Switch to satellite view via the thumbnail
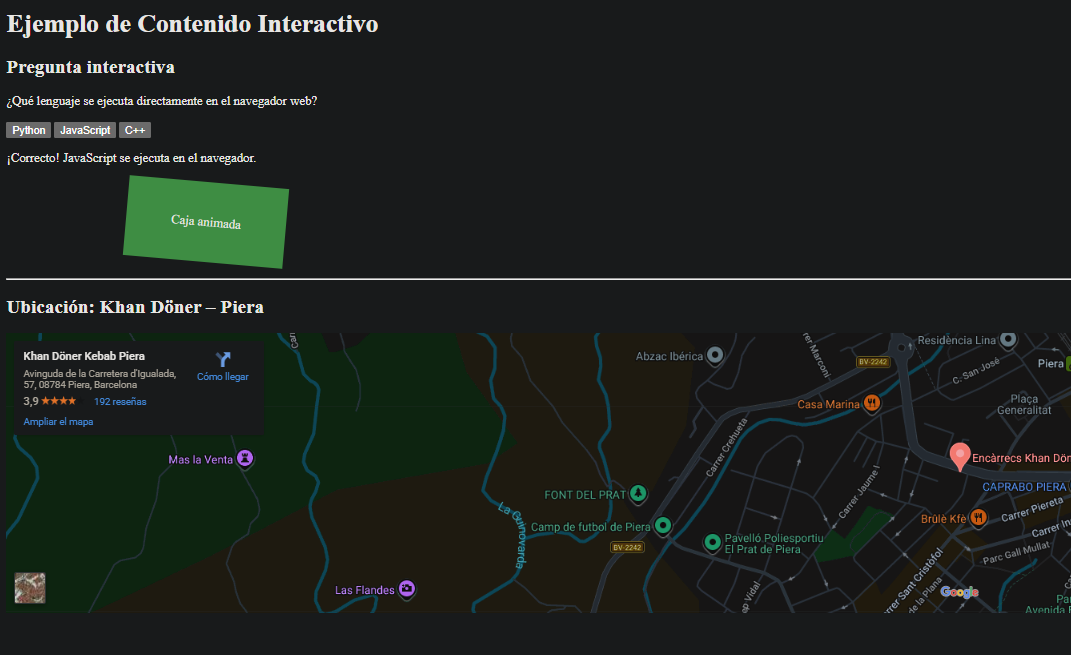This screenshot has height=655, width=1071. pyautogui.click(x=30, y=588)
